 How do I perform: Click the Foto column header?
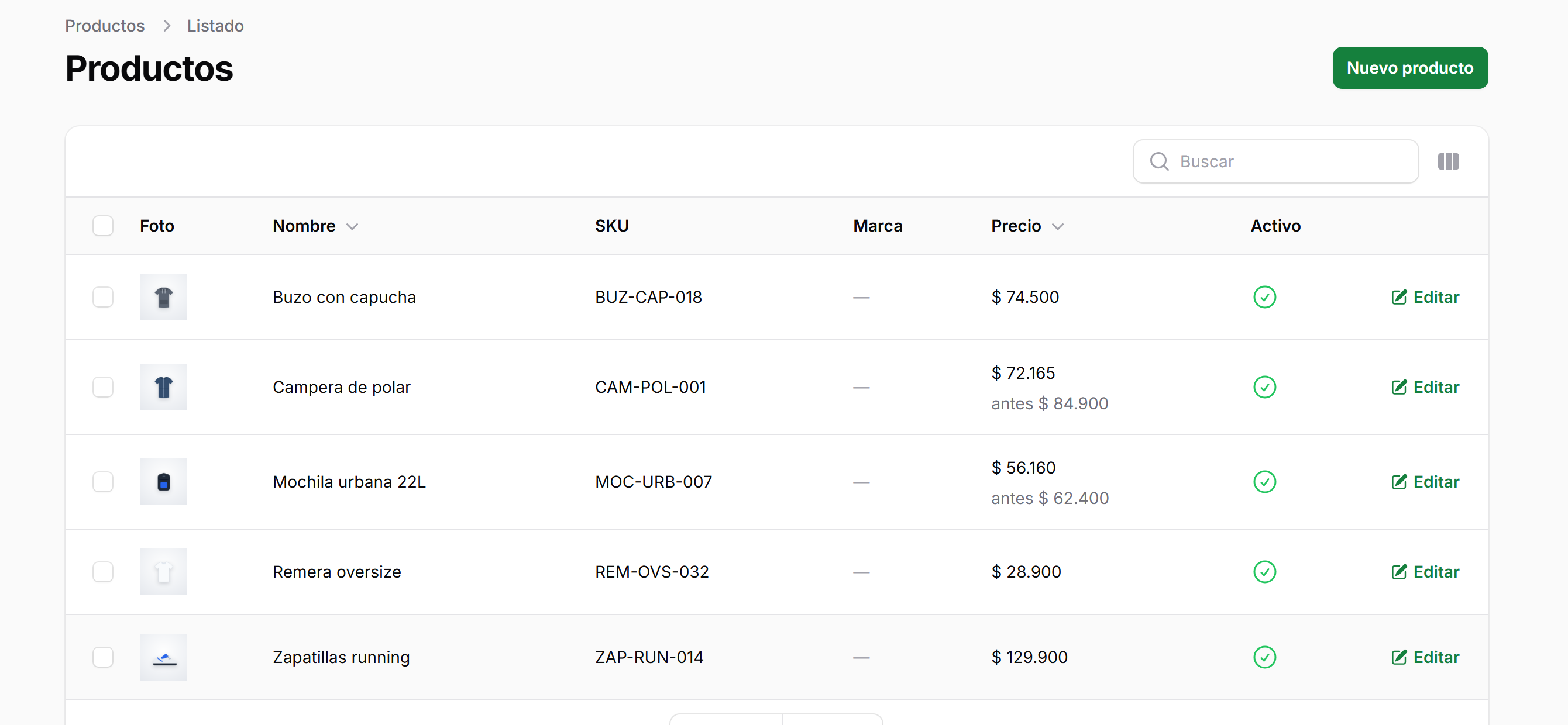coord(157,226)
